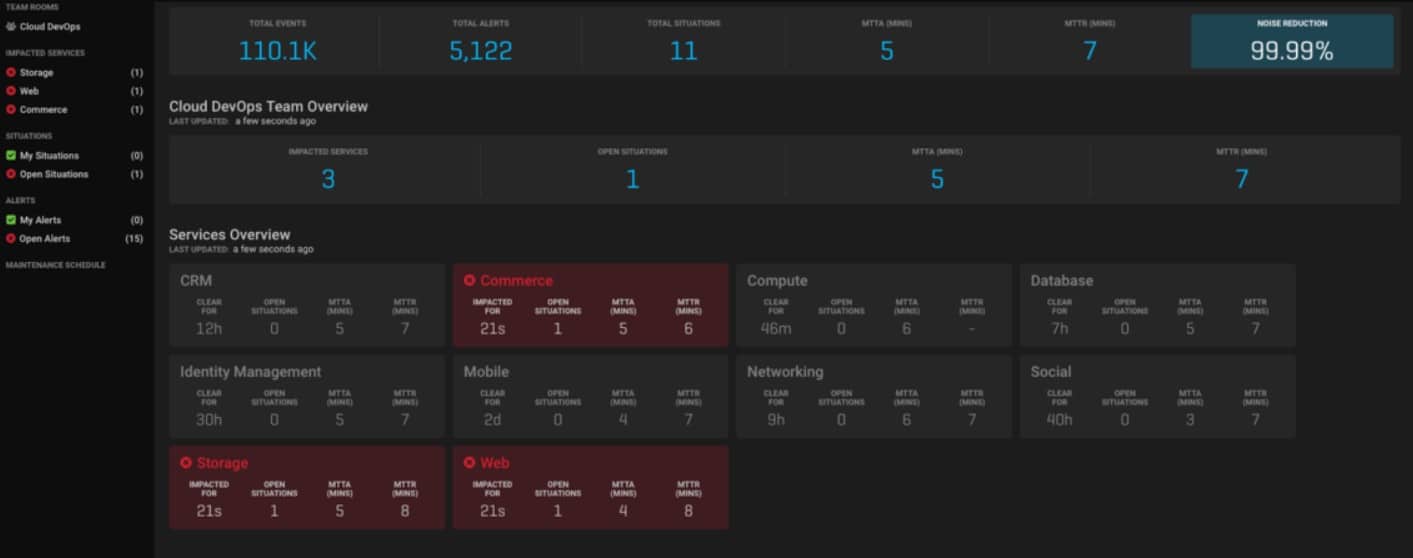
Task: Click red status icon beside Commerce in sidebar
Action: coord(11,109)
